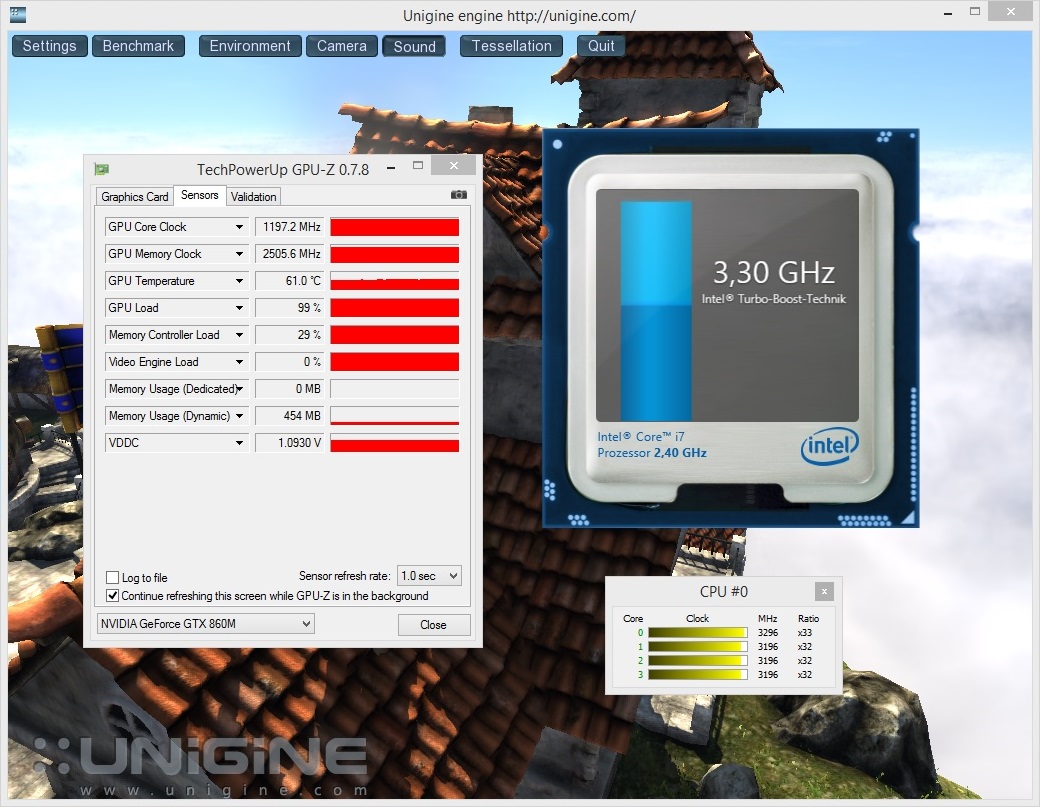
Task: Click the GPU-Z Close button
Action: coord(434,625)
